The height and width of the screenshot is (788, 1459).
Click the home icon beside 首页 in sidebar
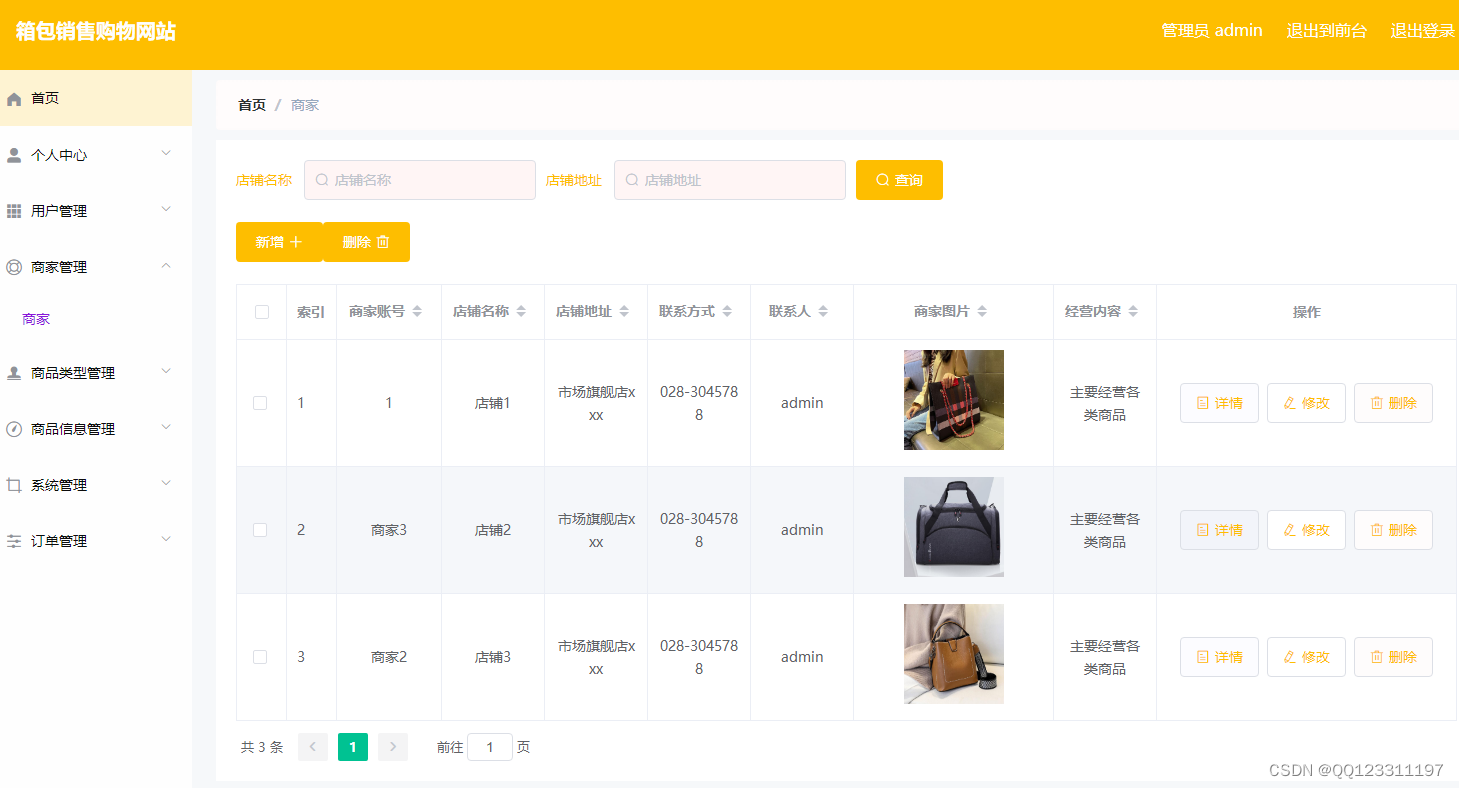click(14, 99)
